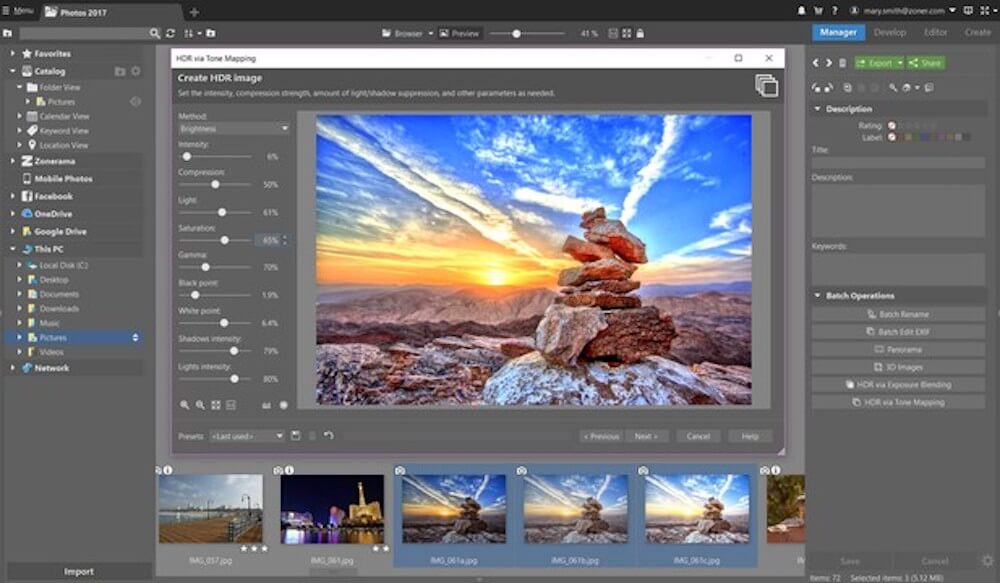
Task: Click the undo arrow beside the presets
Action: [x=329, y=436]
